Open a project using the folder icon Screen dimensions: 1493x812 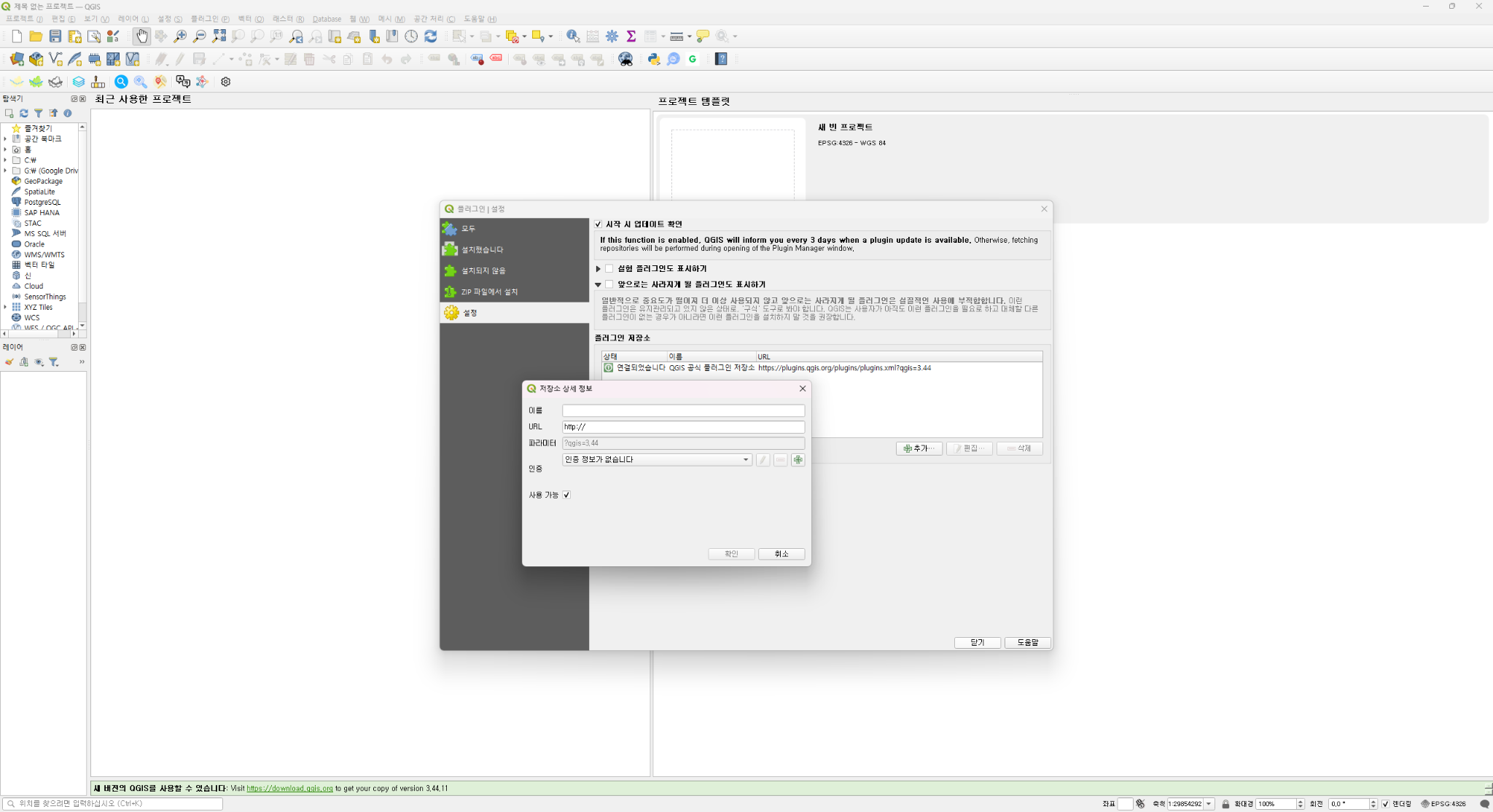(x=36, y=36)
